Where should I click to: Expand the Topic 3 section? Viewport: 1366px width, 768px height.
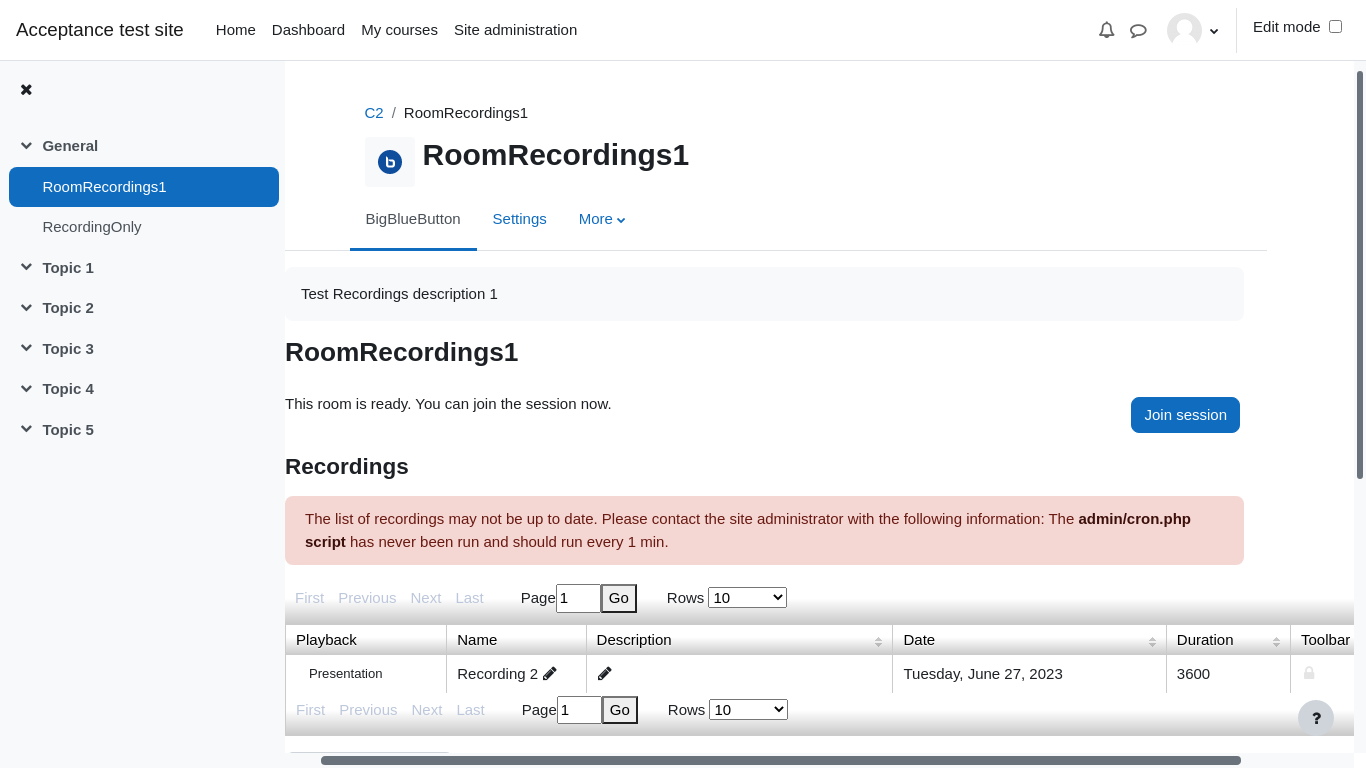click(26, 348)
